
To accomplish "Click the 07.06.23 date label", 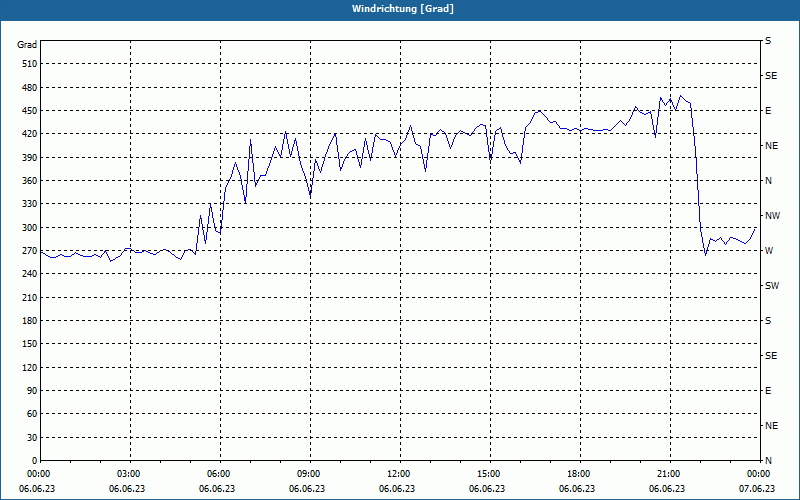I will [x=757, y=488].
